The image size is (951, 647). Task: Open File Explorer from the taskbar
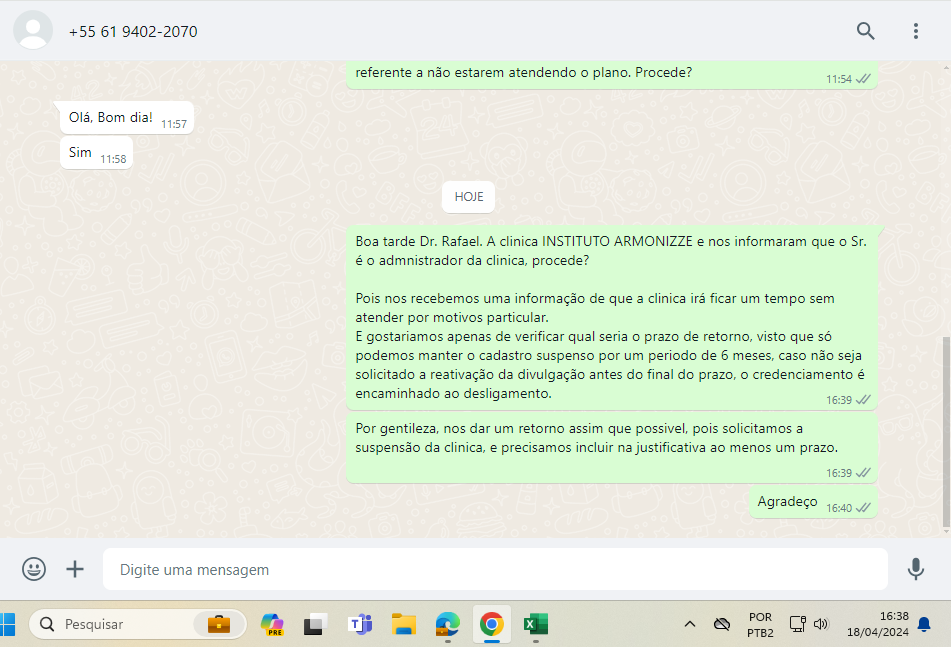(x=404, y=624)
